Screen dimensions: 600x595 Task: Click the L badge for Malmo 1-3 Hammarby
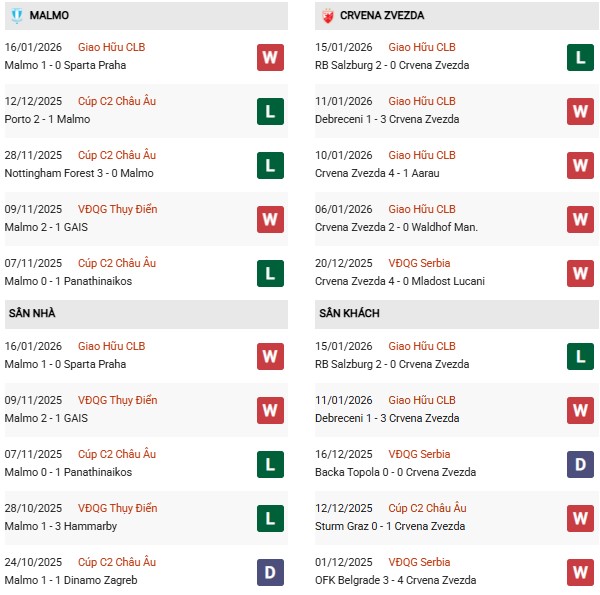[271, 517]
